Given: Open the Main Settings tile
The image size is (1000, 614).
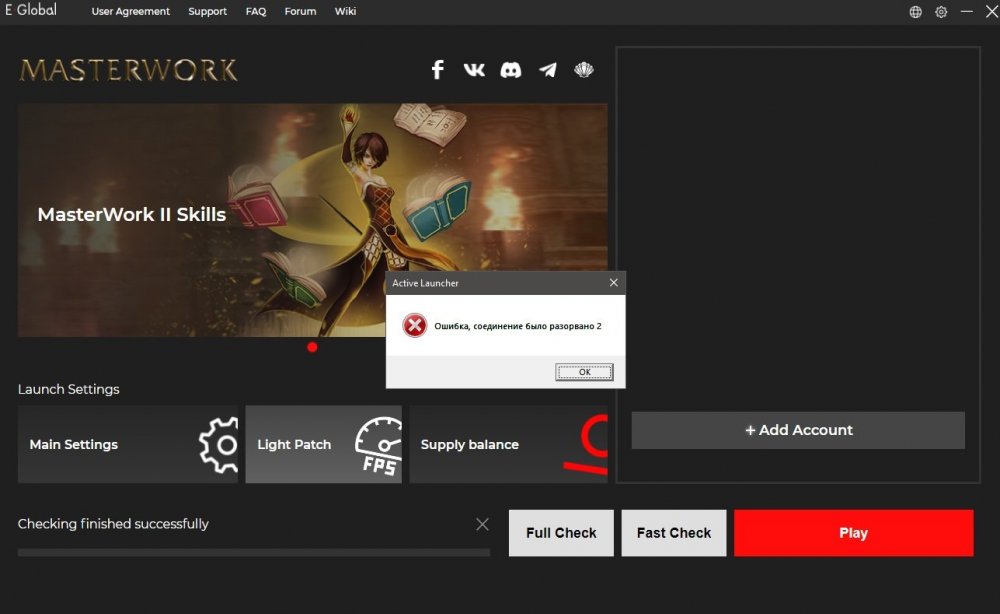Looking at the screenshot, I should click(128, 444).
